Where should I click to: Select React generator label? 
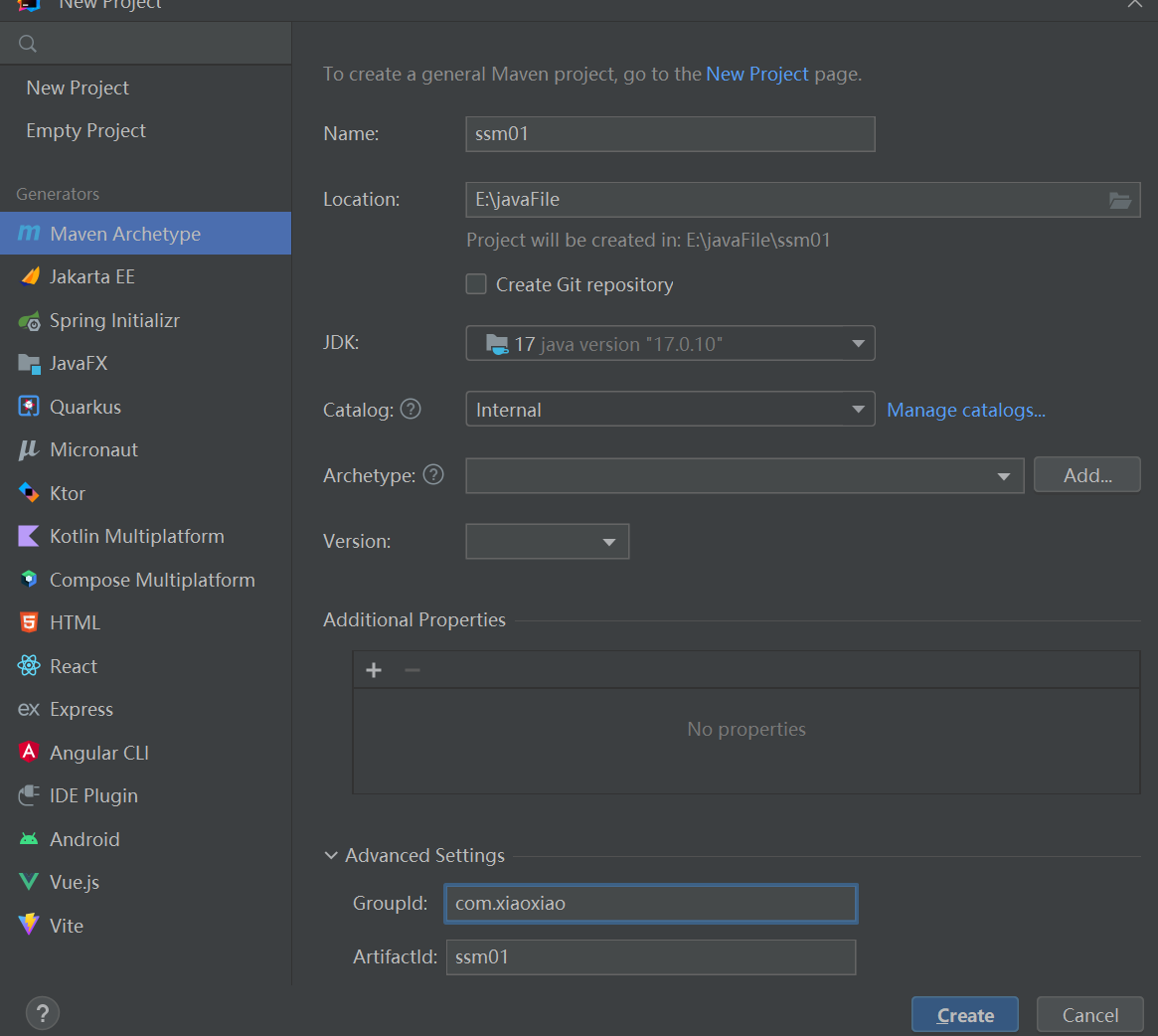pyautogui.click(x=74, y=666)
